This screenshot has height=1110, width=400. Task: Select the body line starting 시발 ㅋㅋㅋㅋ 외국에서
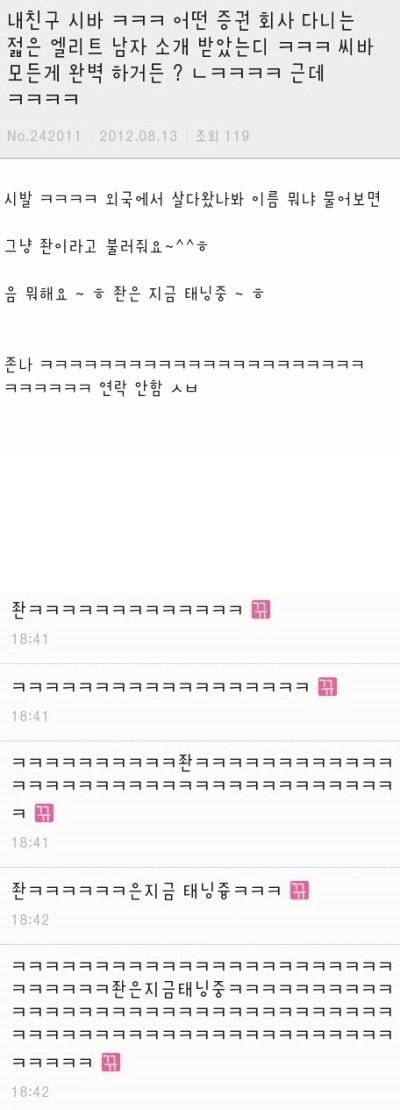pos(193,198)
